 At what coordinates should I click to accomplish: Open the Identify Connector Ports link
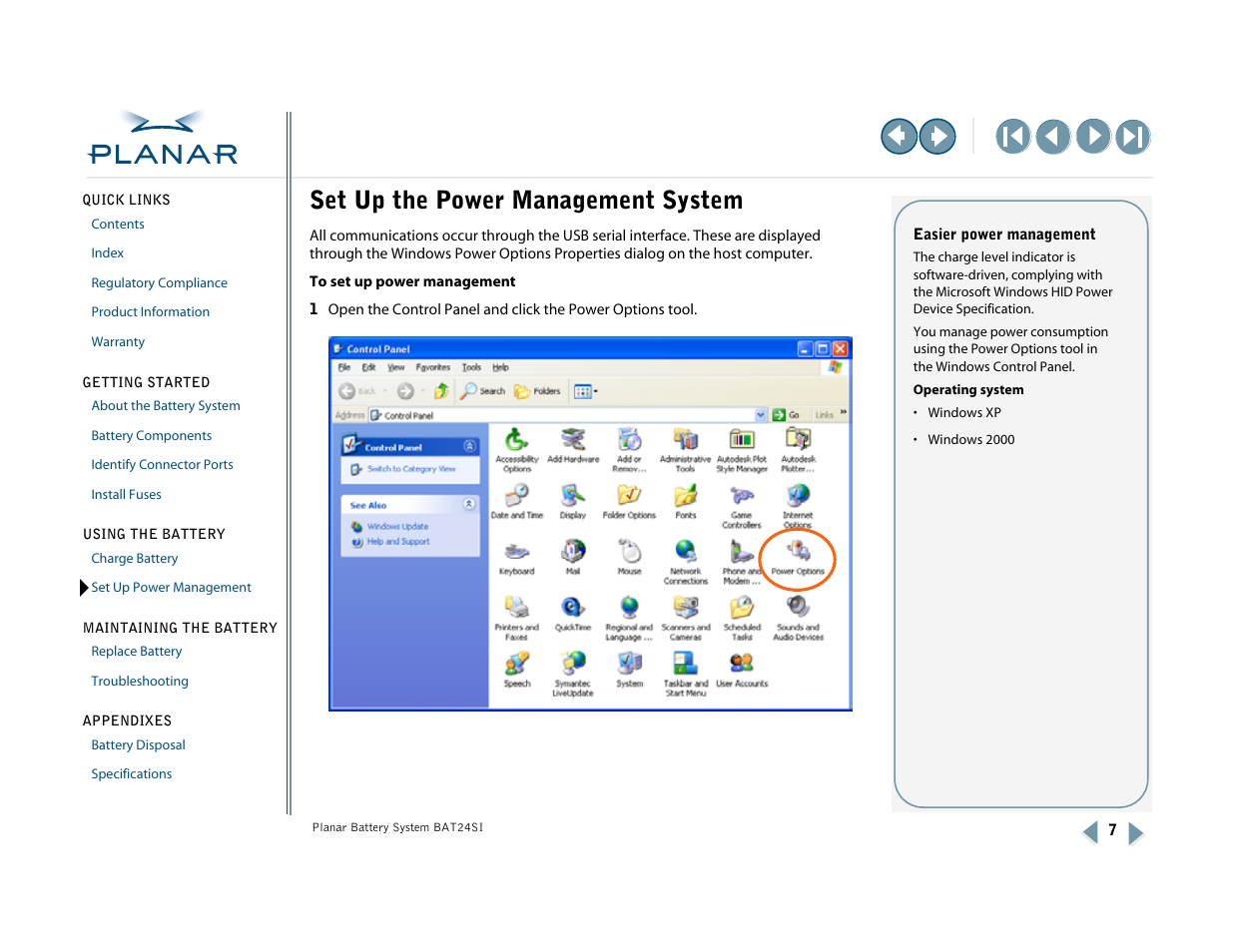coord(163,465)
